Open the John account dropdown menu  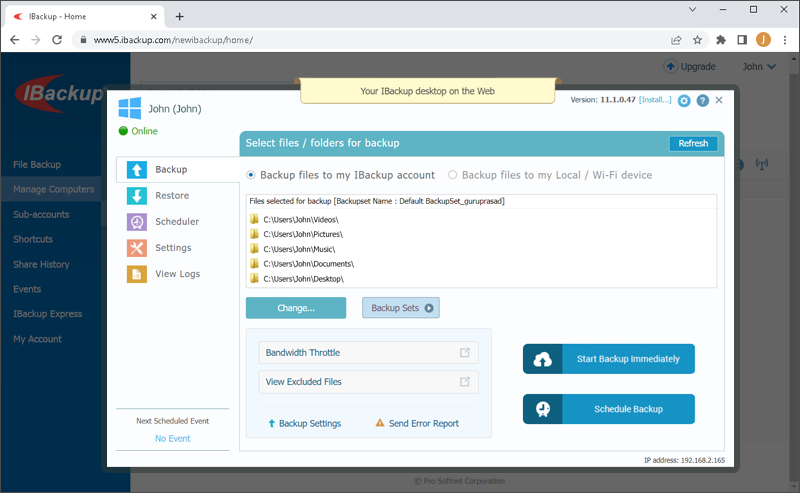759,67
